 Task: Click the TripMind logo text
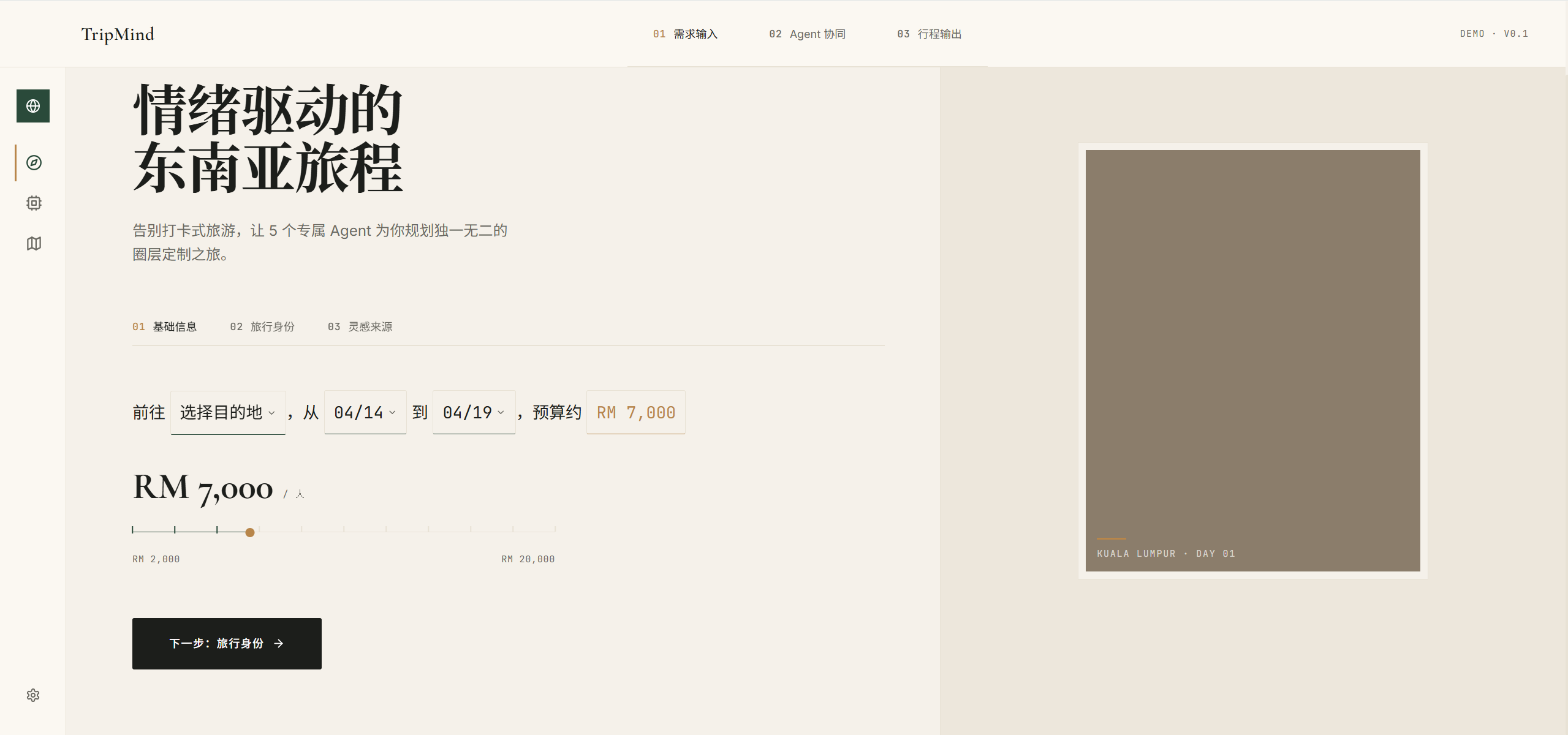click(x=118, y=34)
